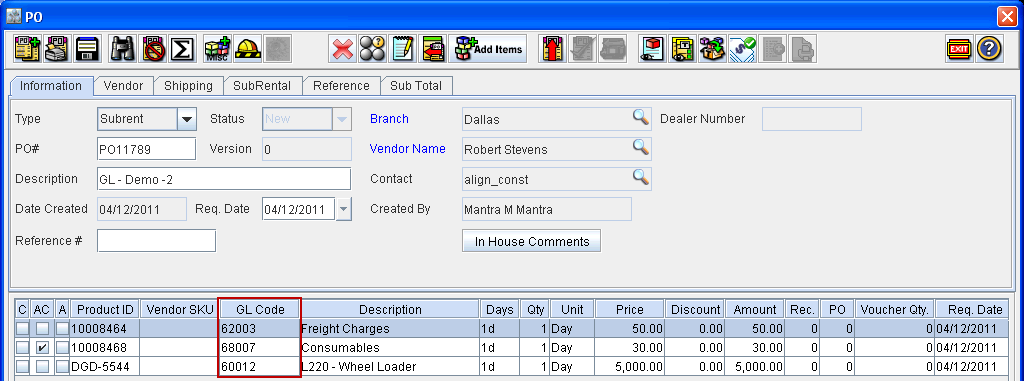Select the Consumables description cell
The width and height of the screenshot is (1024, 381).
390,348
